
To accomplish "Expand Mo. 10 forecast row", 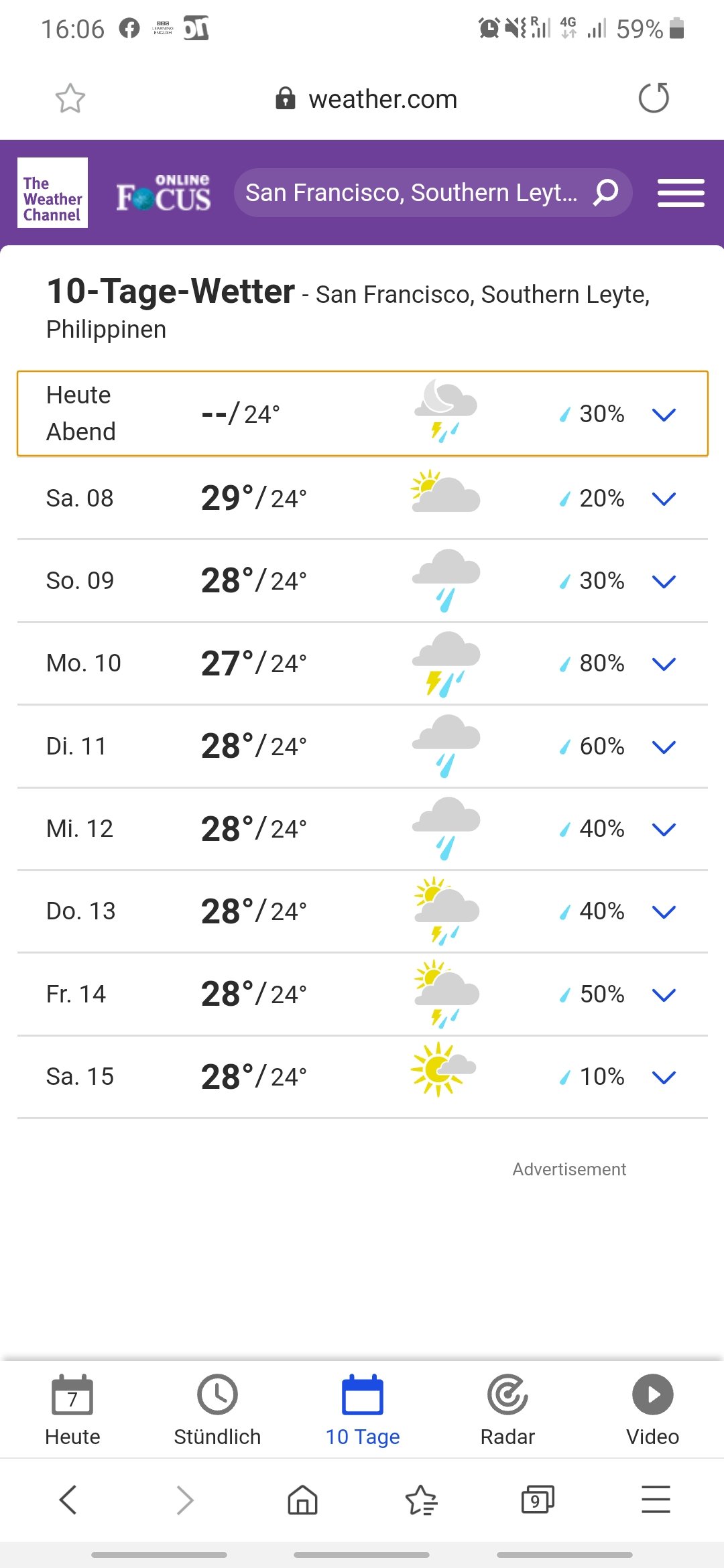I will pos(664,664).
